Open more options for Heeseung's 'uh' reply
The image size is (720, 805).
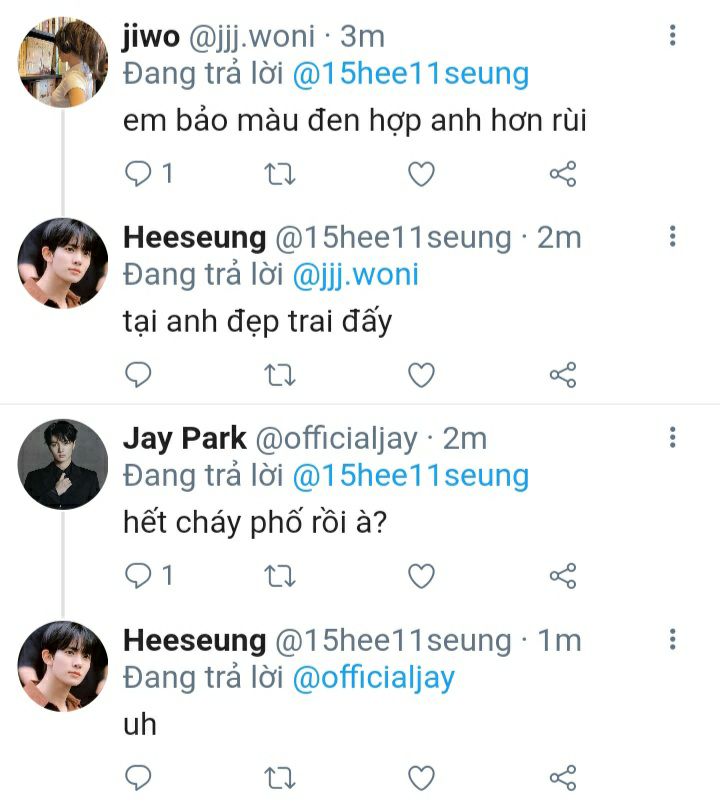[672, 639]
